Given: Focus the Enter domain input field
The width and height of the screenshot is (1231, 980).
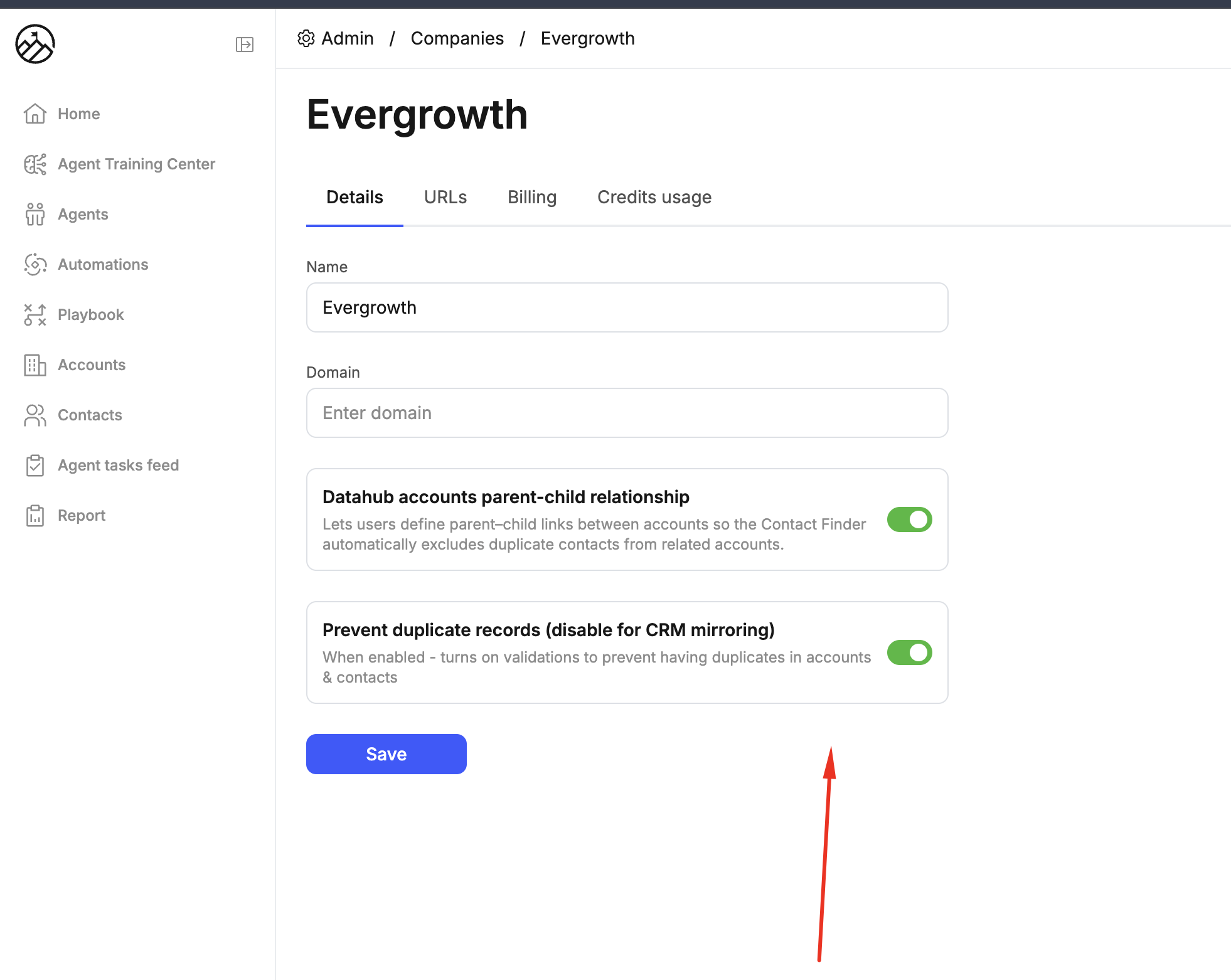Looking at the screenshot, I should (x=626, y=413).
